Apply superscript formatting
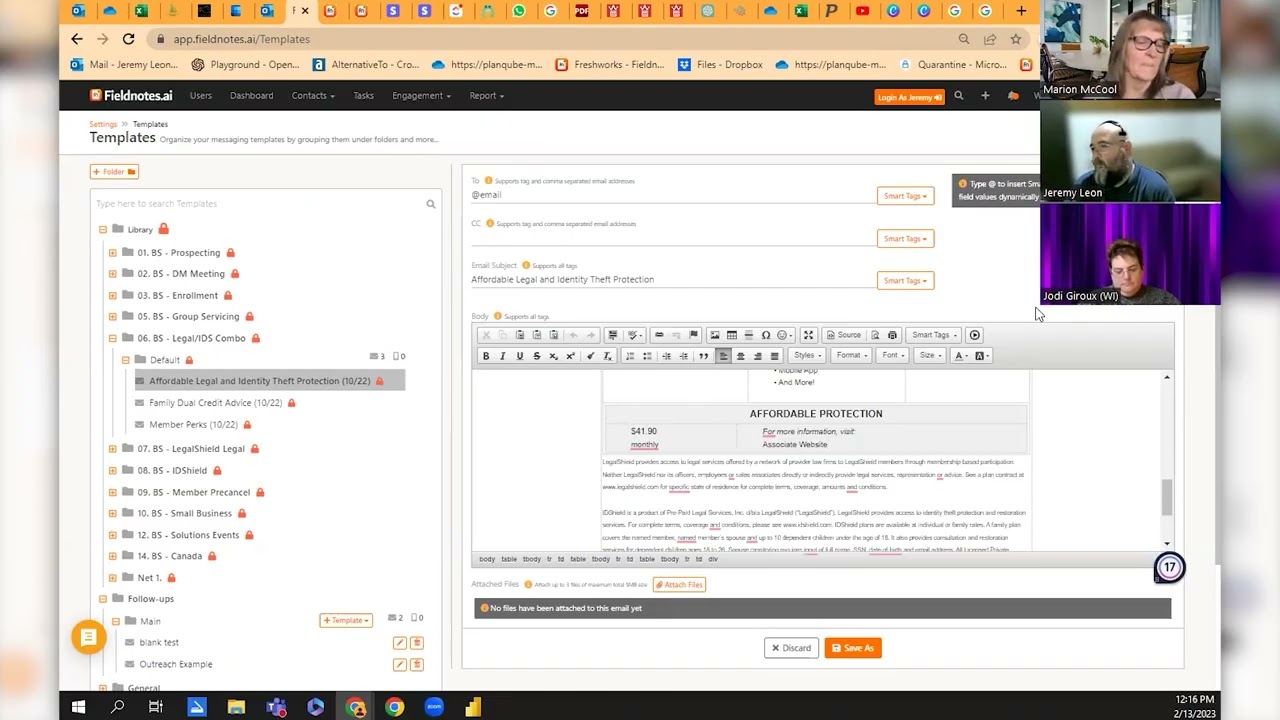 point(570,356)
